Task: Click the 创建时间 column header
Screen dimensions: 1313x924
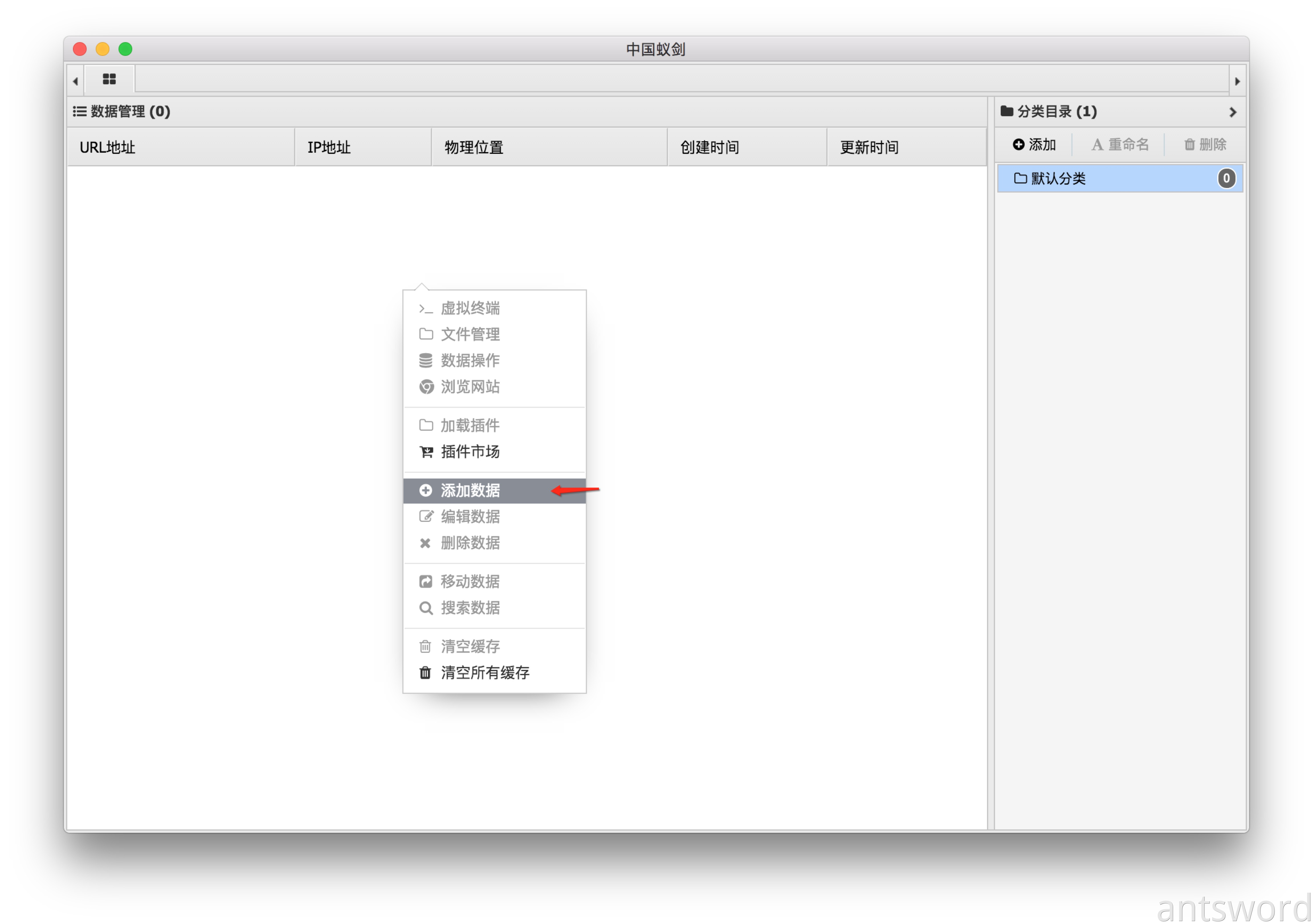Action: [709, 148]
